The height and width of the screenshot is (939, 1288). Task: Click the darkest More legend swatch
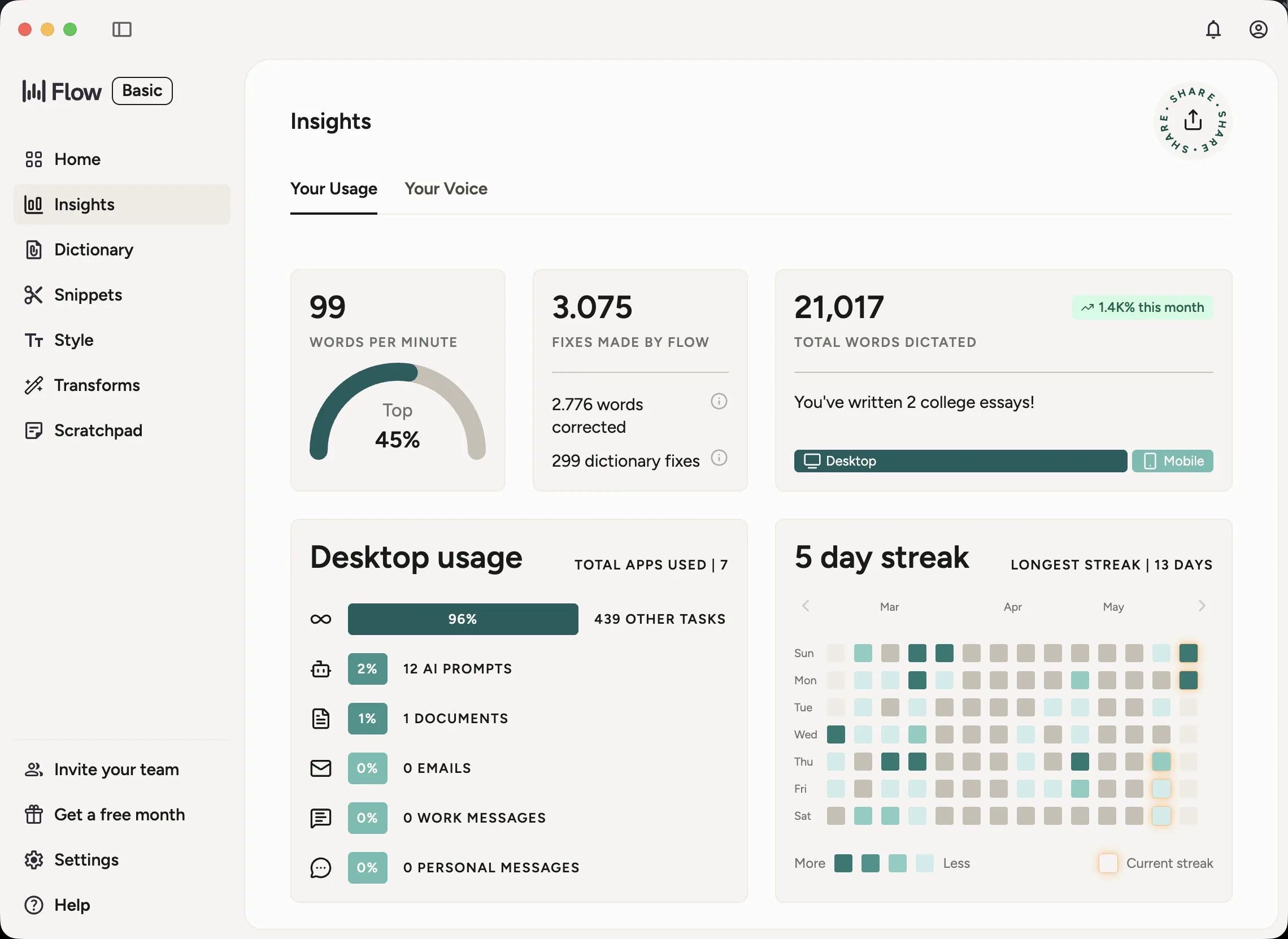pos(843,863)
